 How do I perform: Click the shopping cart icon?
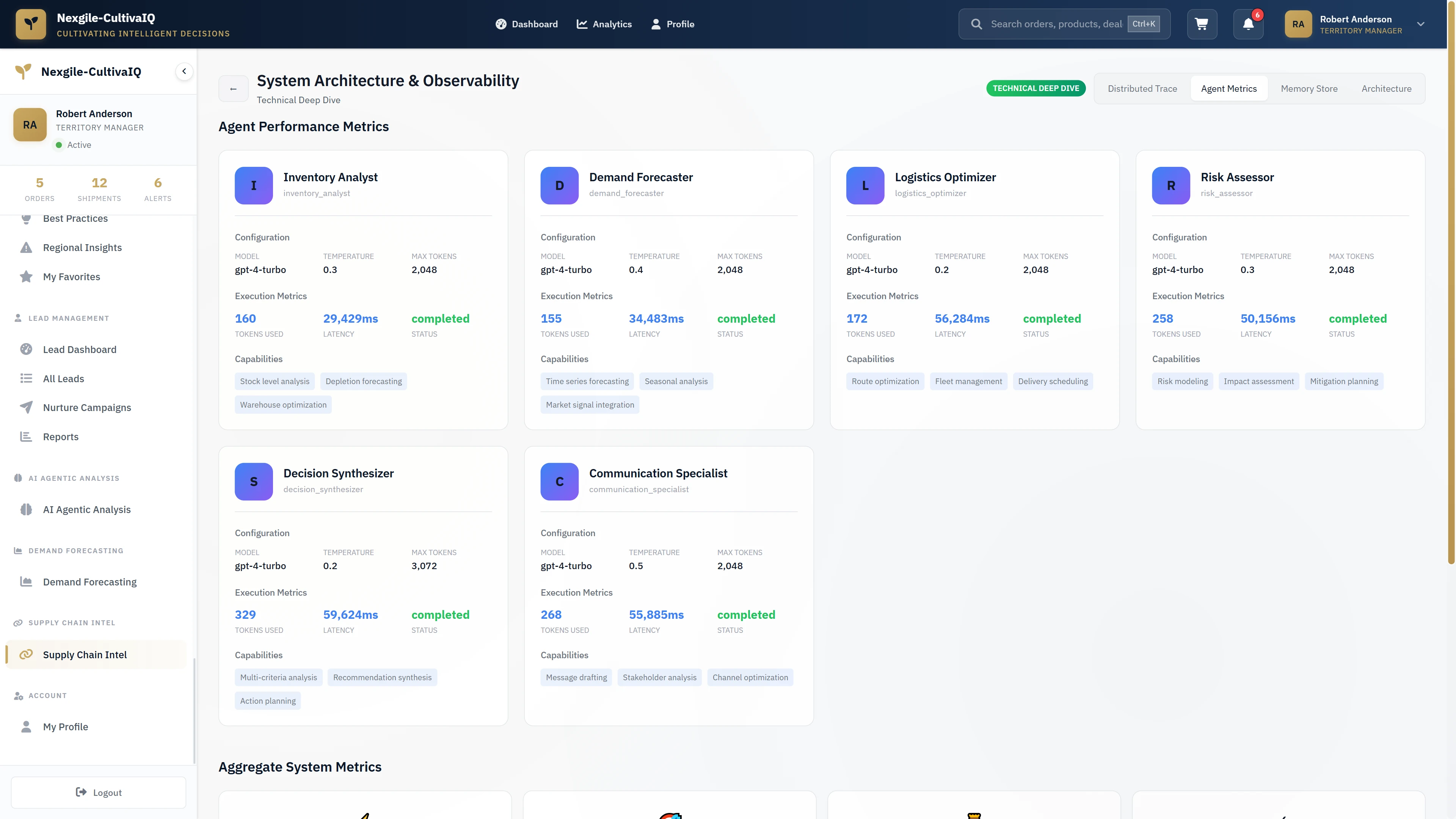point(1202,24)
